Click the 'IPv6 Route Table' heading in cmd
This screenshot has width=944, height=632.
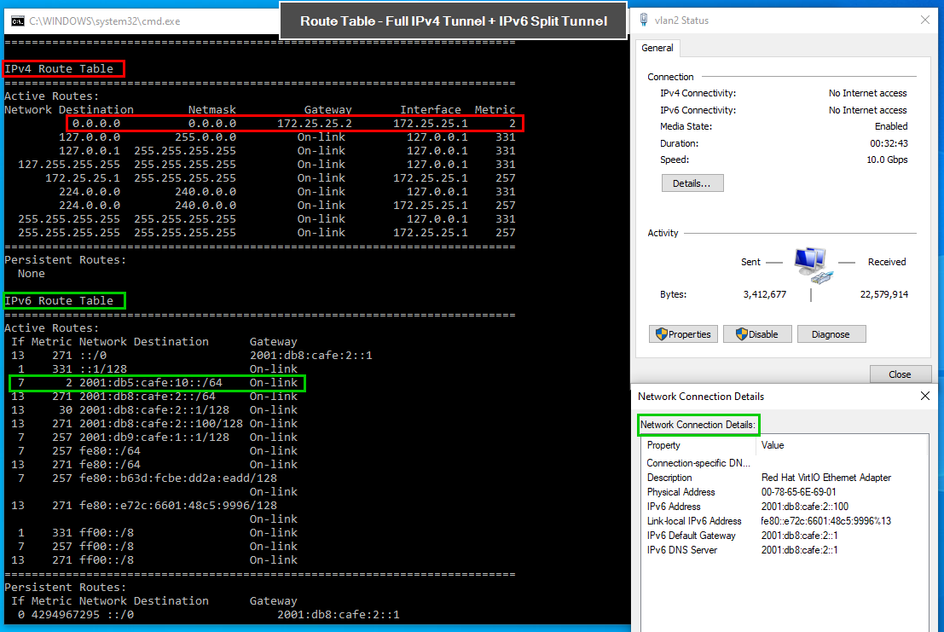[59, 300]
